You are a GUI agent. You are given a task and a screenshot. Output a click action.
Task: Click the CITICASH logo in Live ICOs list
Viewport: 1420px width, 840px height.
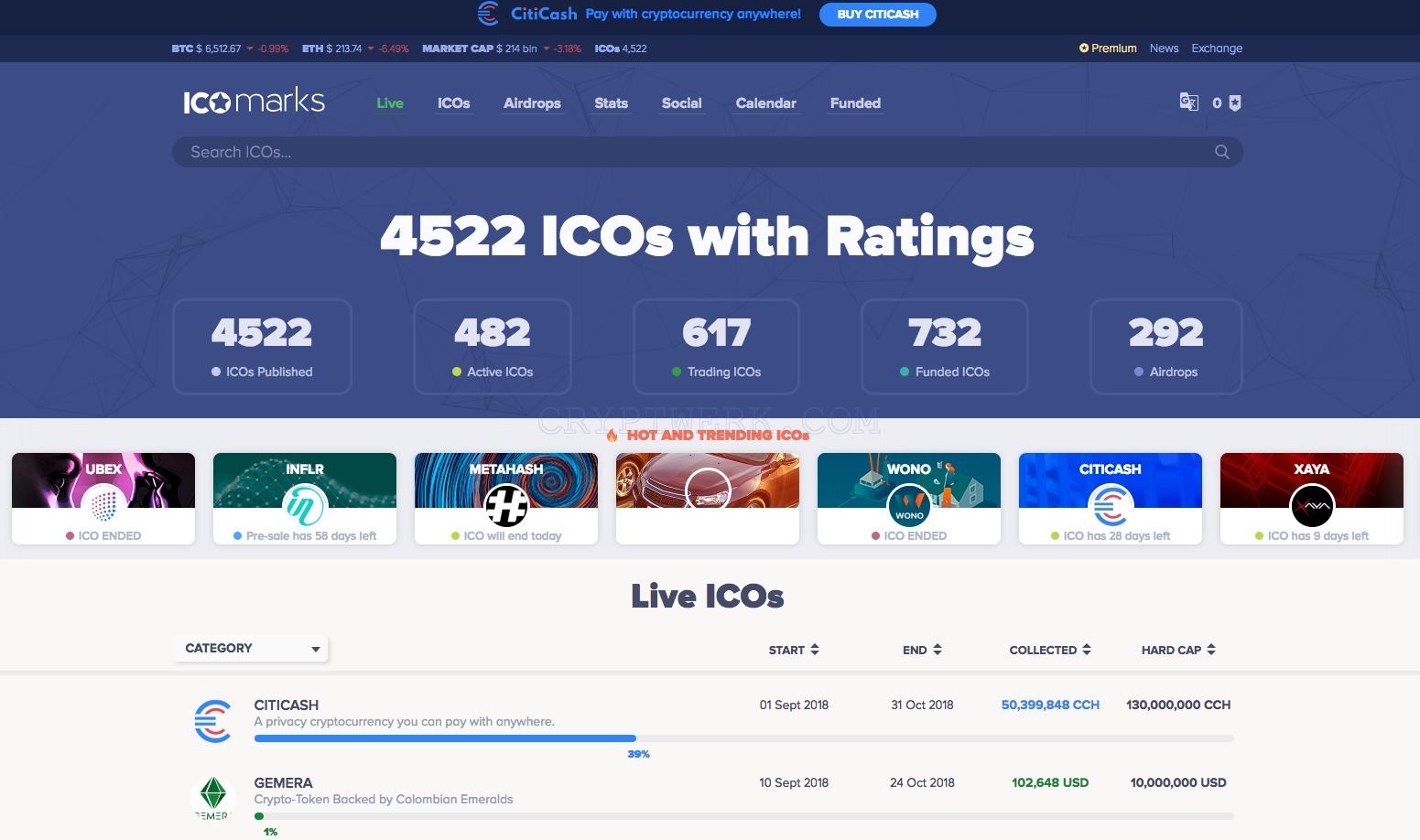212,721
